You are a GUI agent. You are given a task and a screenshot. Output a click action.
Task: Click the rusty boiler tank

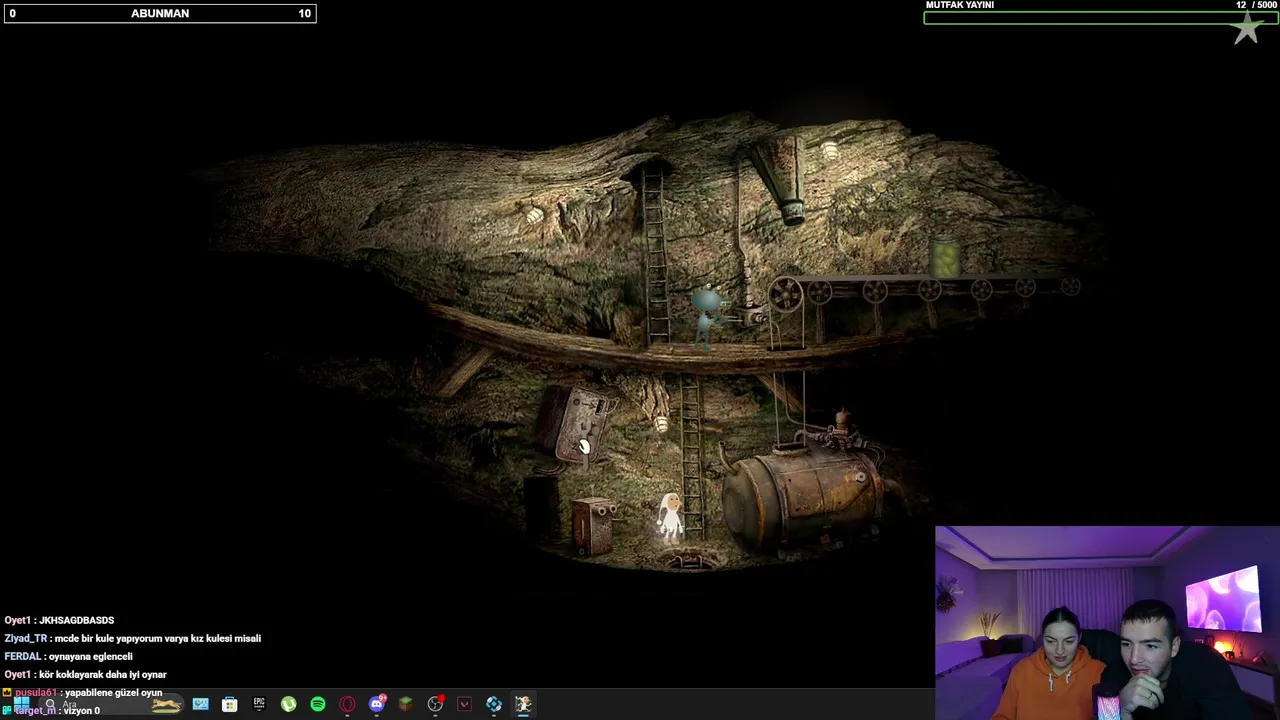pyautogui.click(x=803, y=498)
